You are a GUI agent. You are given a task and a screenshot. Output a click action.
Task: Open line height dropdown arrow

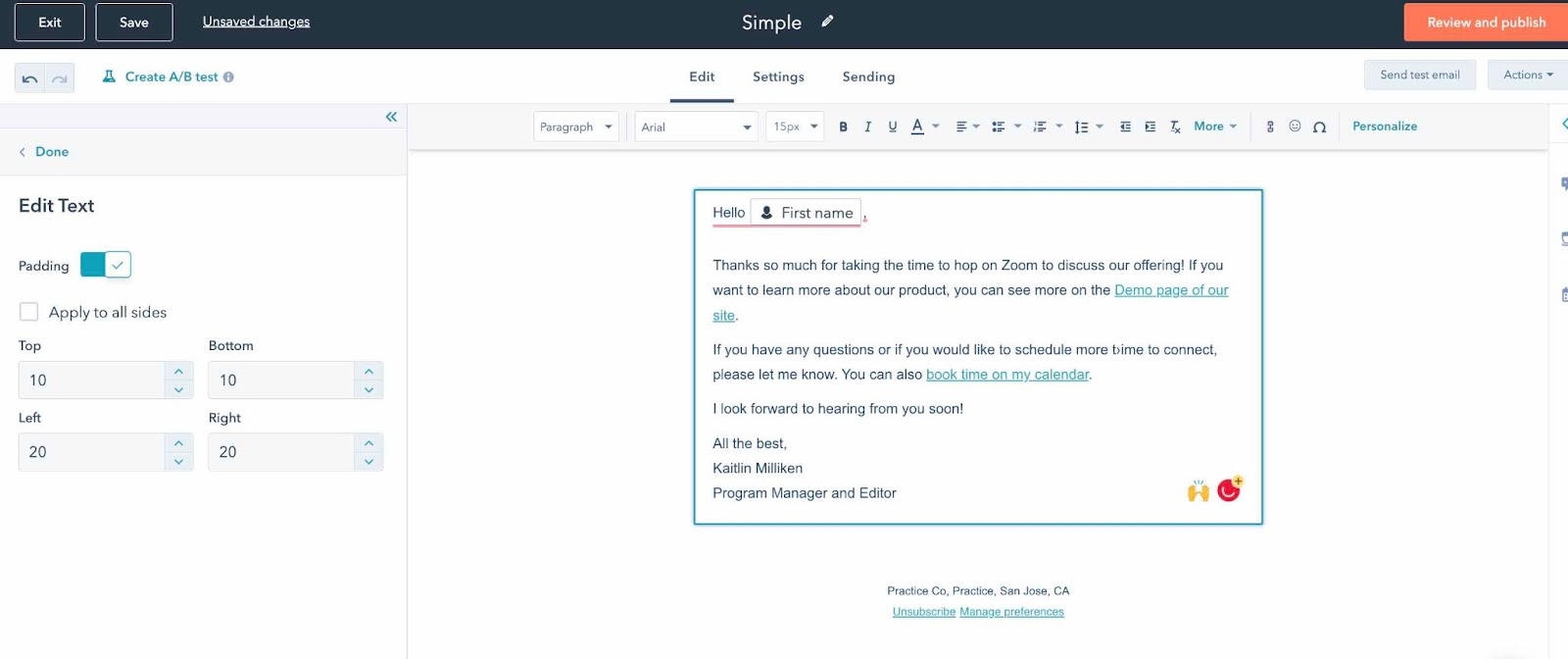pos(1100,127)
